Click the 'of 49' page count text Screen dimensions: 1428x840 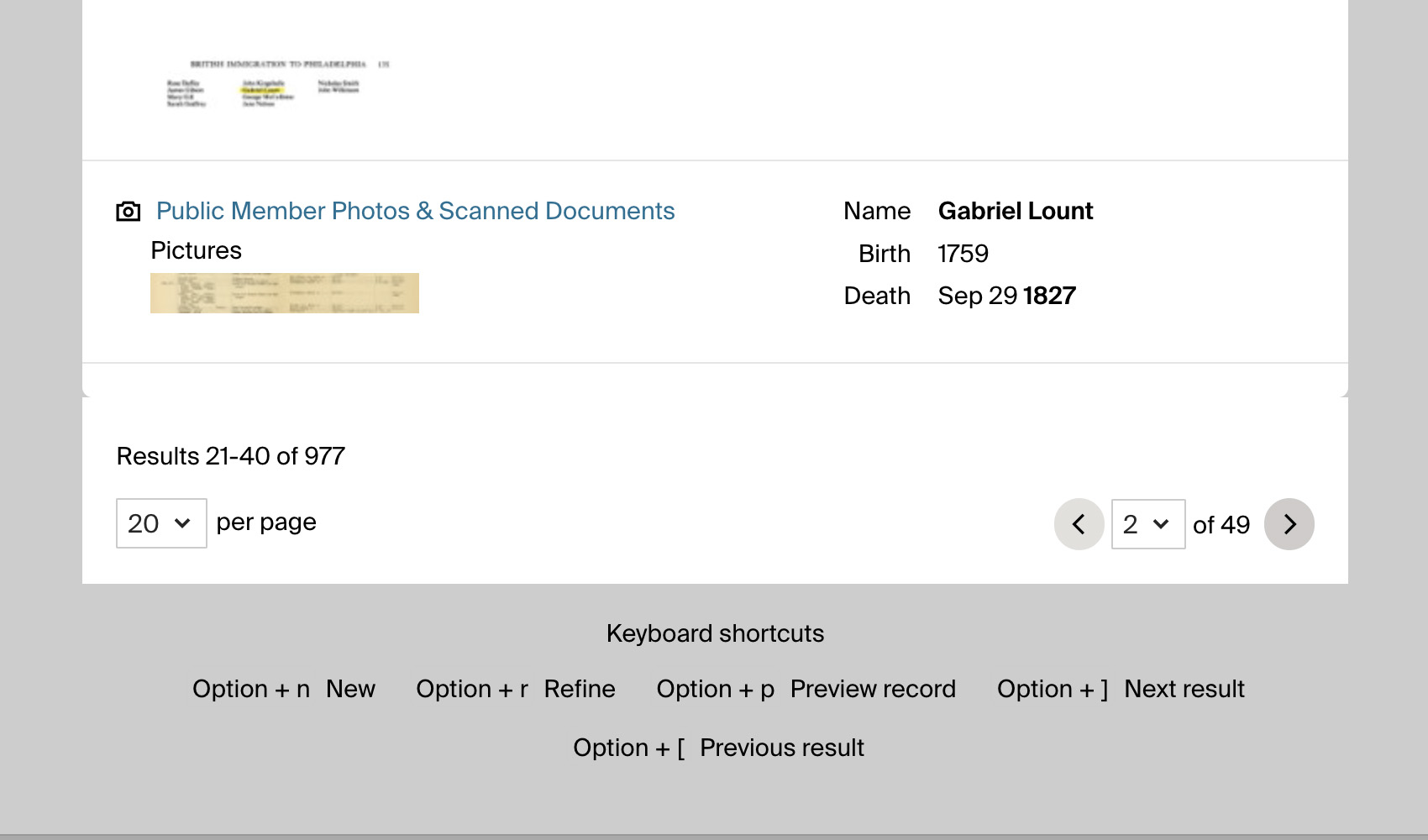[1221, 525]
